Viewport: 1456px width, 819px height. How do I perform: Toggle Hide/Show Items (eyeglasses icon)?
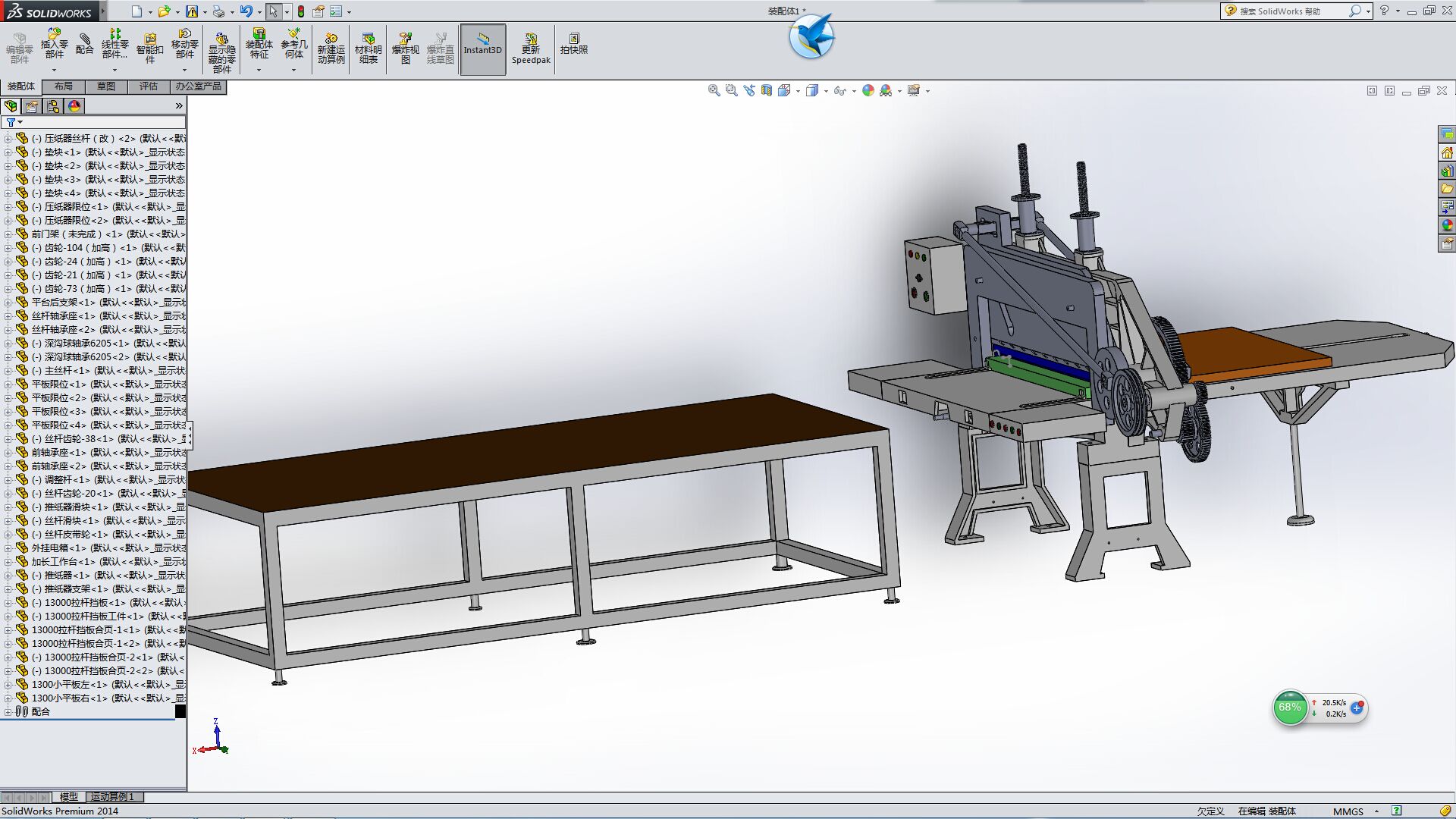point(840,90)
